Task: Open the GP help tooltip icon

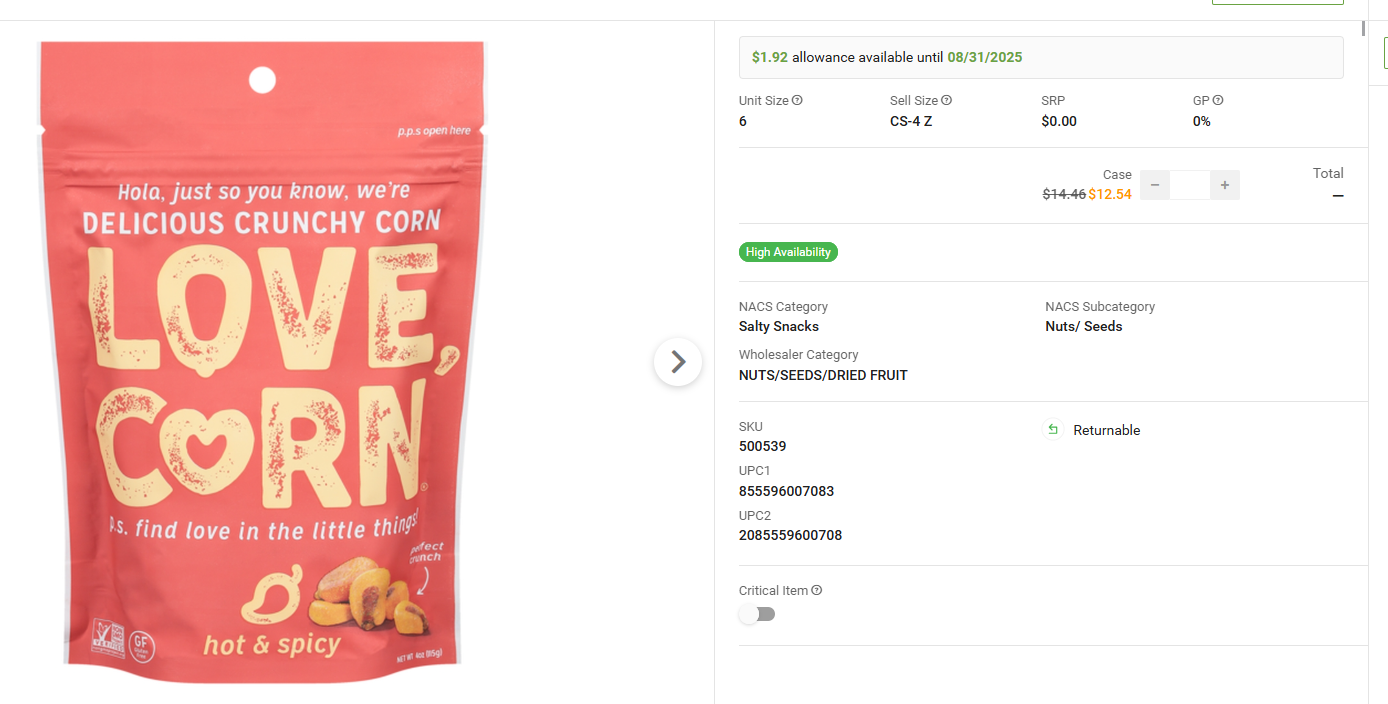Action: [1218, 100]
